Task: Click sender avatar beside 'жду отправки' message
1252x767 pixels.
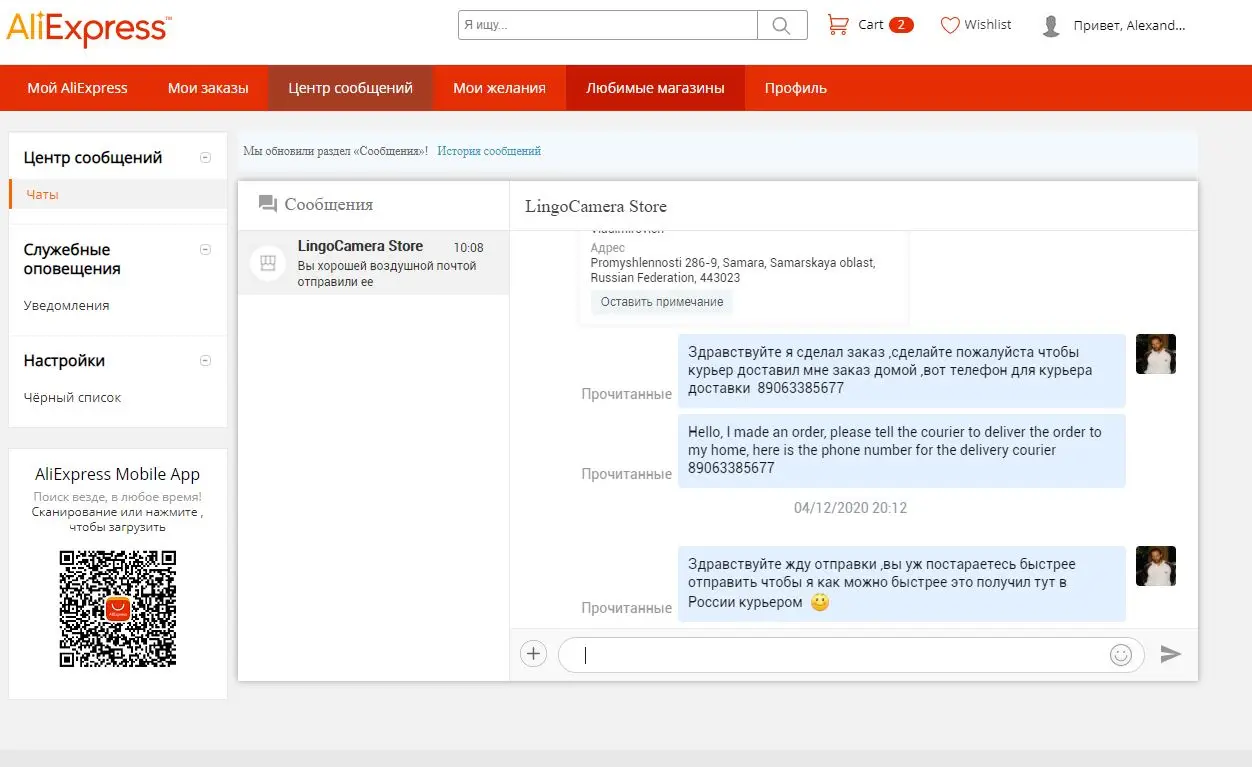Action: [1156, 566]
